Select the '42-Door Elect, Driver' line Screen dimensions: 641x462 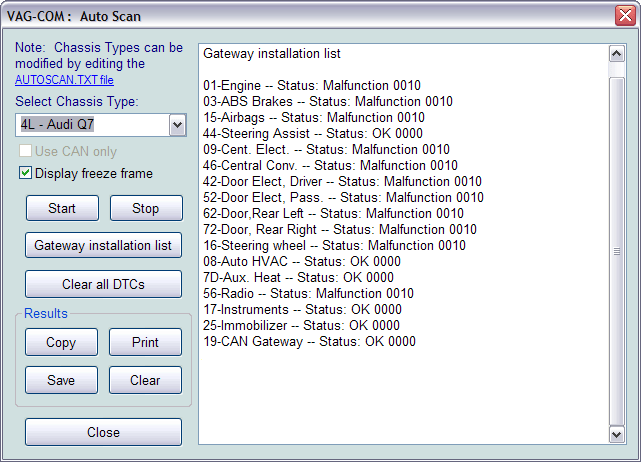tap(343, 181)
